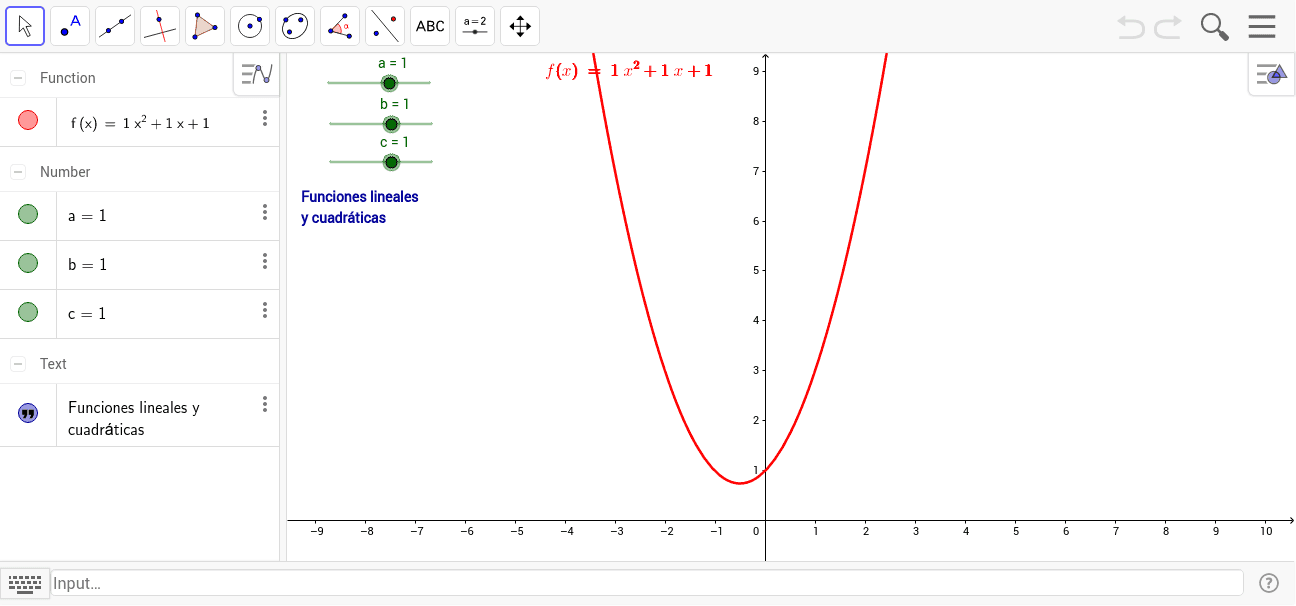Viewport: 1296px width, 606px height.
Task: Choose the ABC Text tool
Action: (430, 26)
